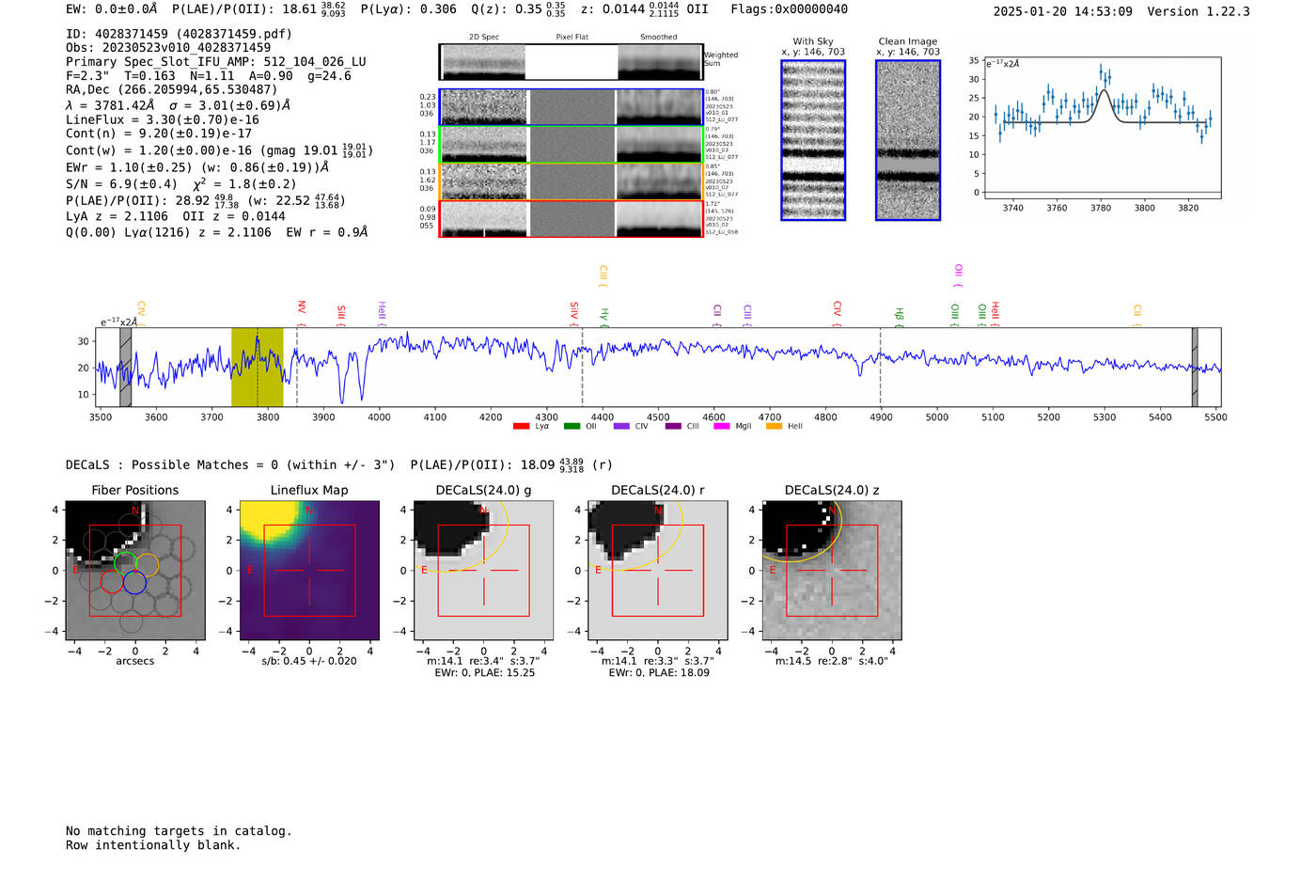Click the s/b: 0.45 +/- 0.020 label

[x=309, y=661]
